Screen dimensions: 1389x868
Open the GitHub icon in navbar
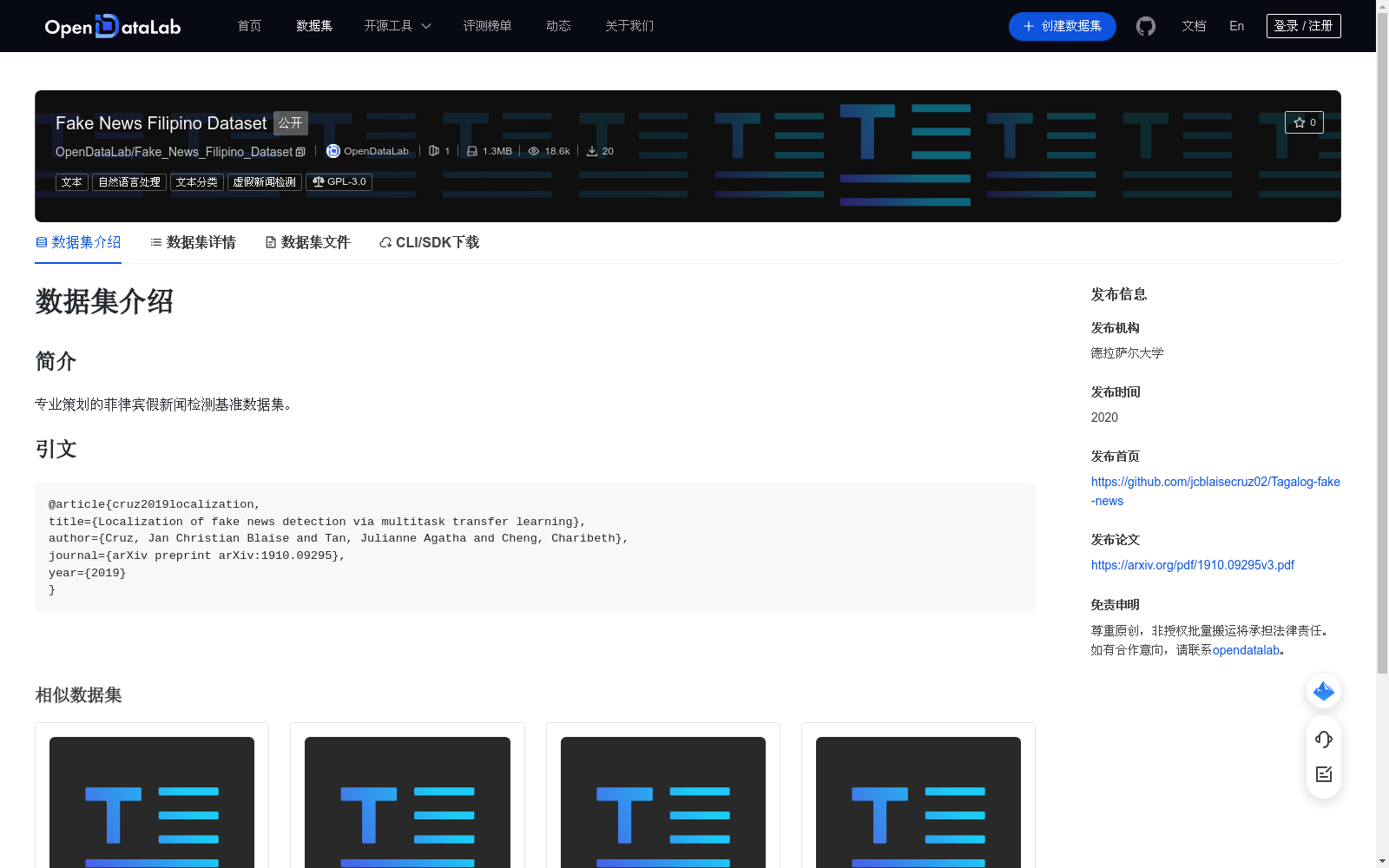point(1145,26)
